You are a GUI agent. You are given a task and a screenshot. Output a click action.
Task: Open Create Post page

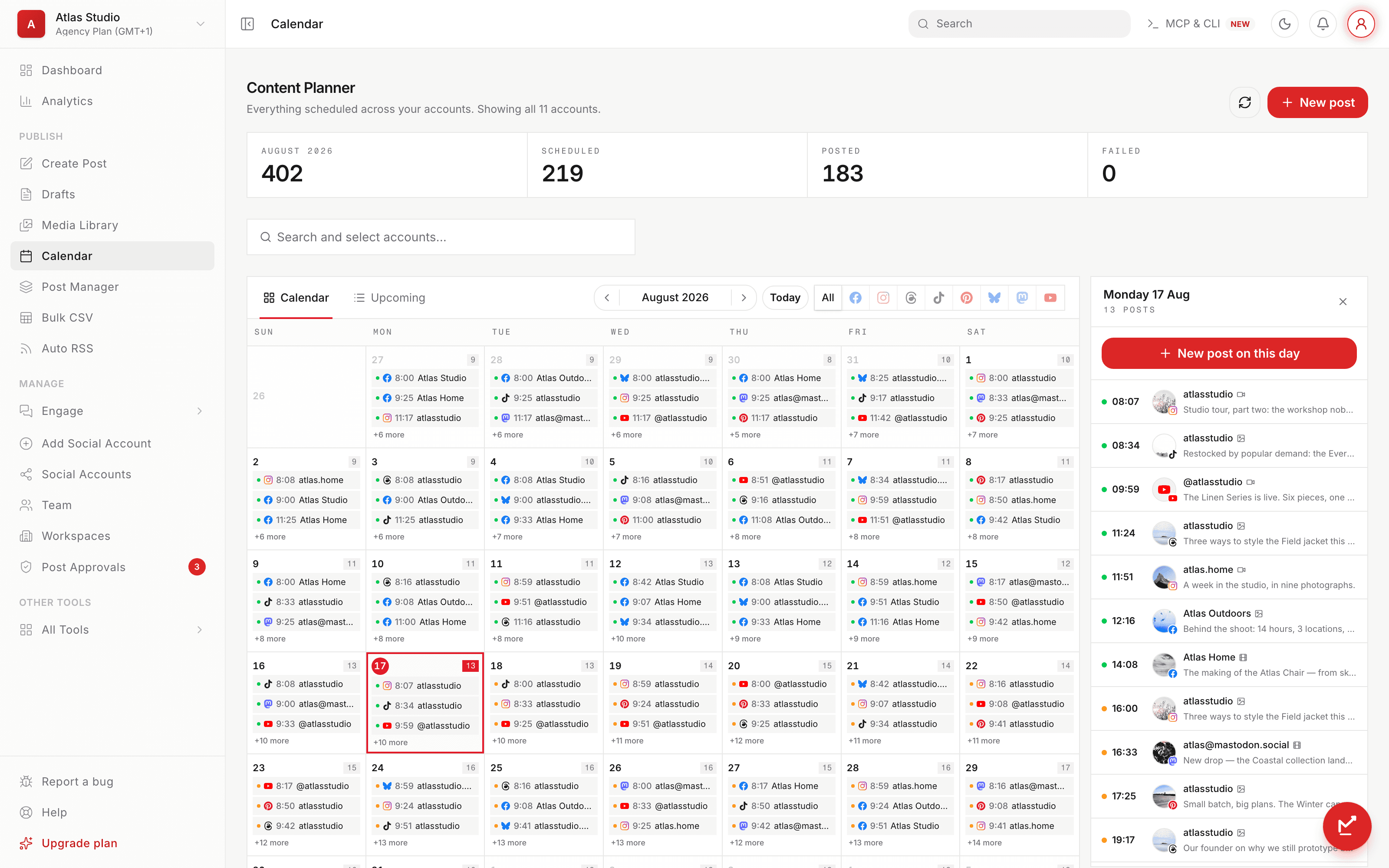coord(112,164)
